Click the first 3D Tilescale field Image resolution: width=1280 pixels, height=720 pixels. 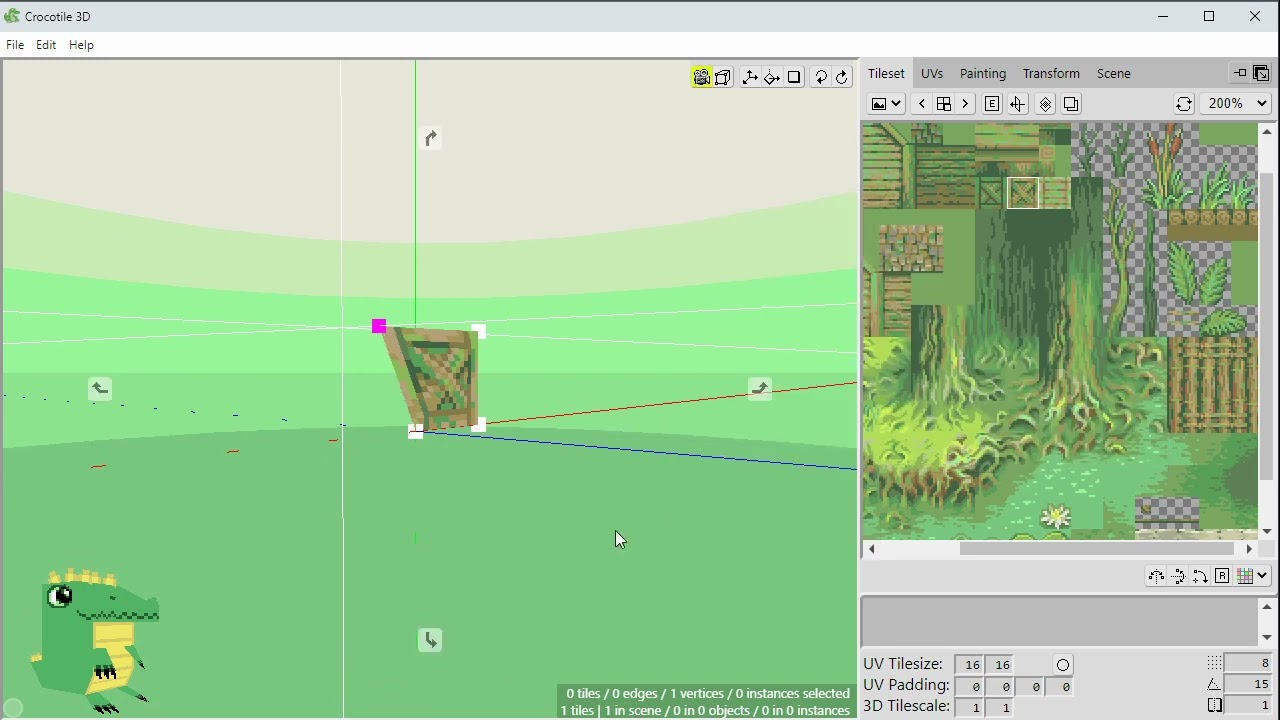tap(970, 708)
